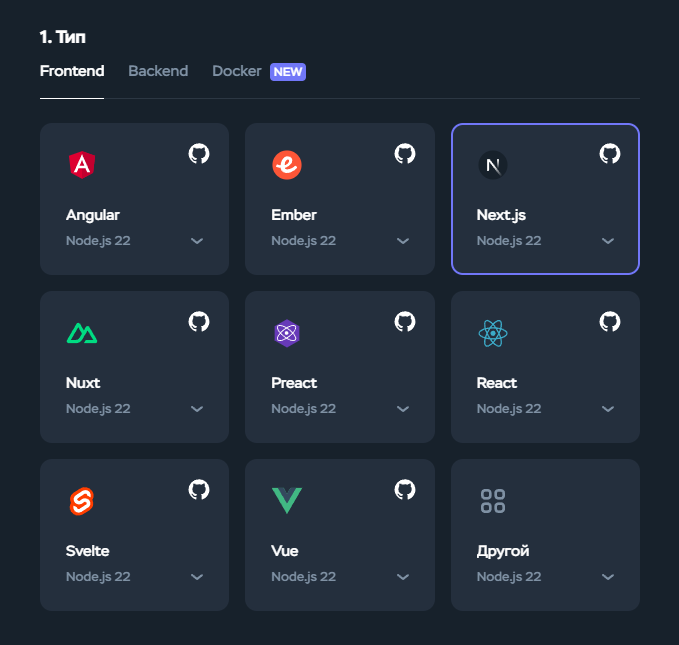Select the Другой option name
Screen dimensions: 679x645
(x=503, y=551)
